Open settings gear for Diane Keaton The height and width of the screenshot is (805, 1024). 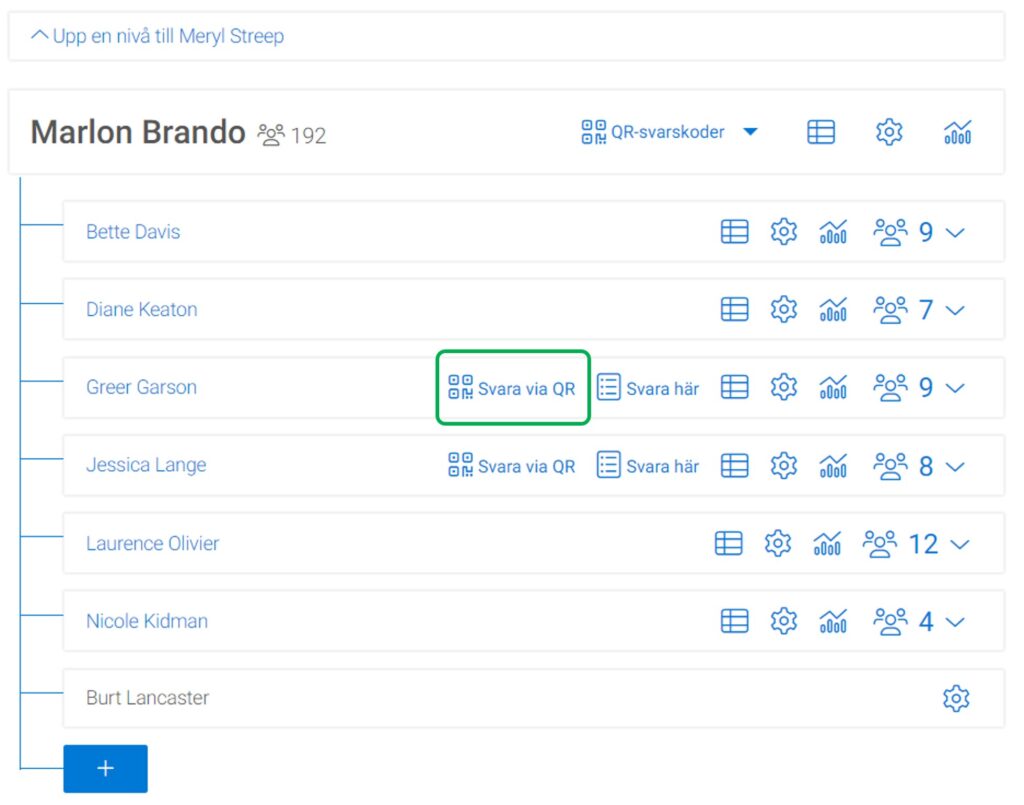click(783, 310)
